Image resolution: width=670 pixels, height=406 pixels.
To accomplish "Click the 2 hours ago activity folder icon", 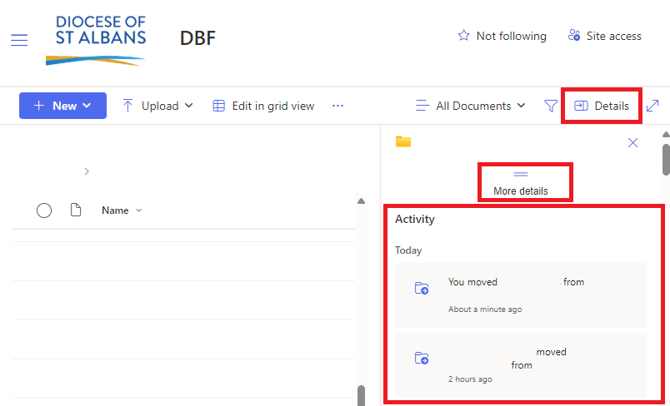I will pyautogui.click(x=422, y=358).
